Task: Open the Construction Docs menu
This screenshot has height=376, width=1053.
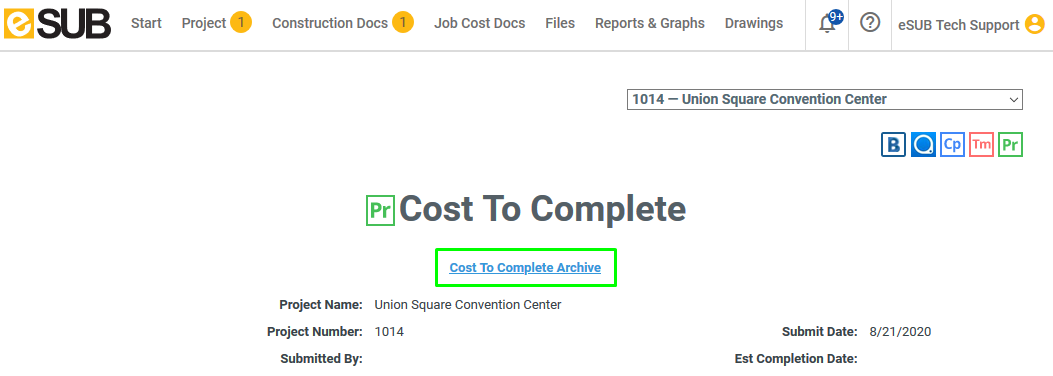Action: [342, 24]
